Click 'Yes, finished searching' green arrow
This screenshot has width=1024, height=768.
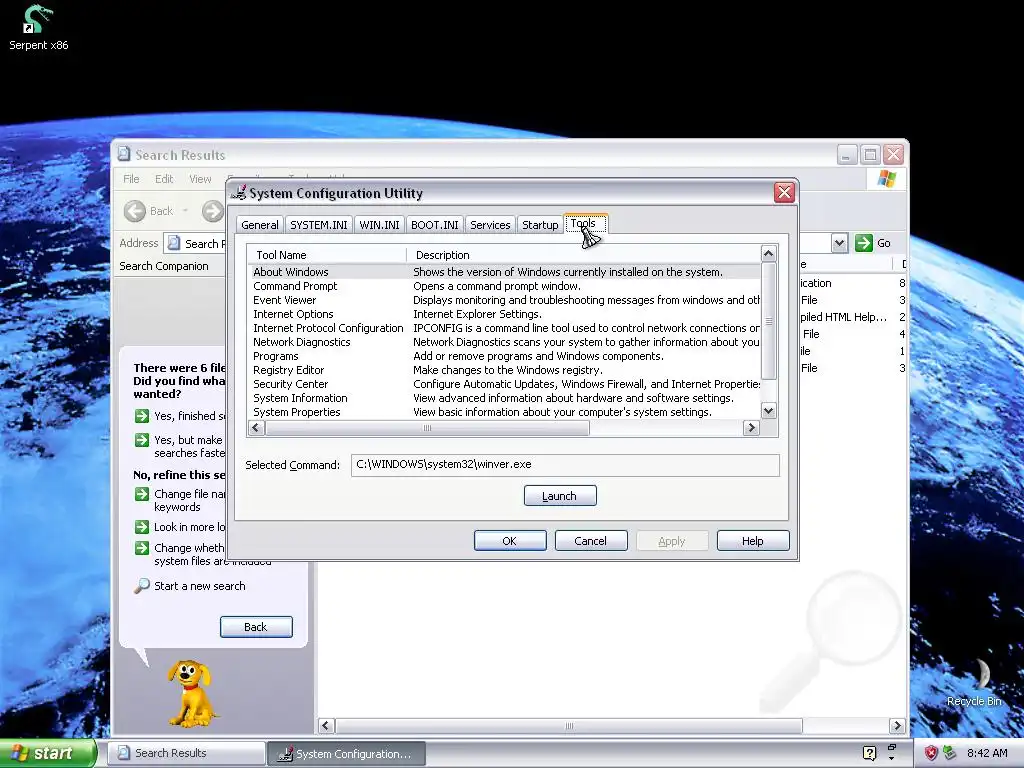tap(142, 416)
